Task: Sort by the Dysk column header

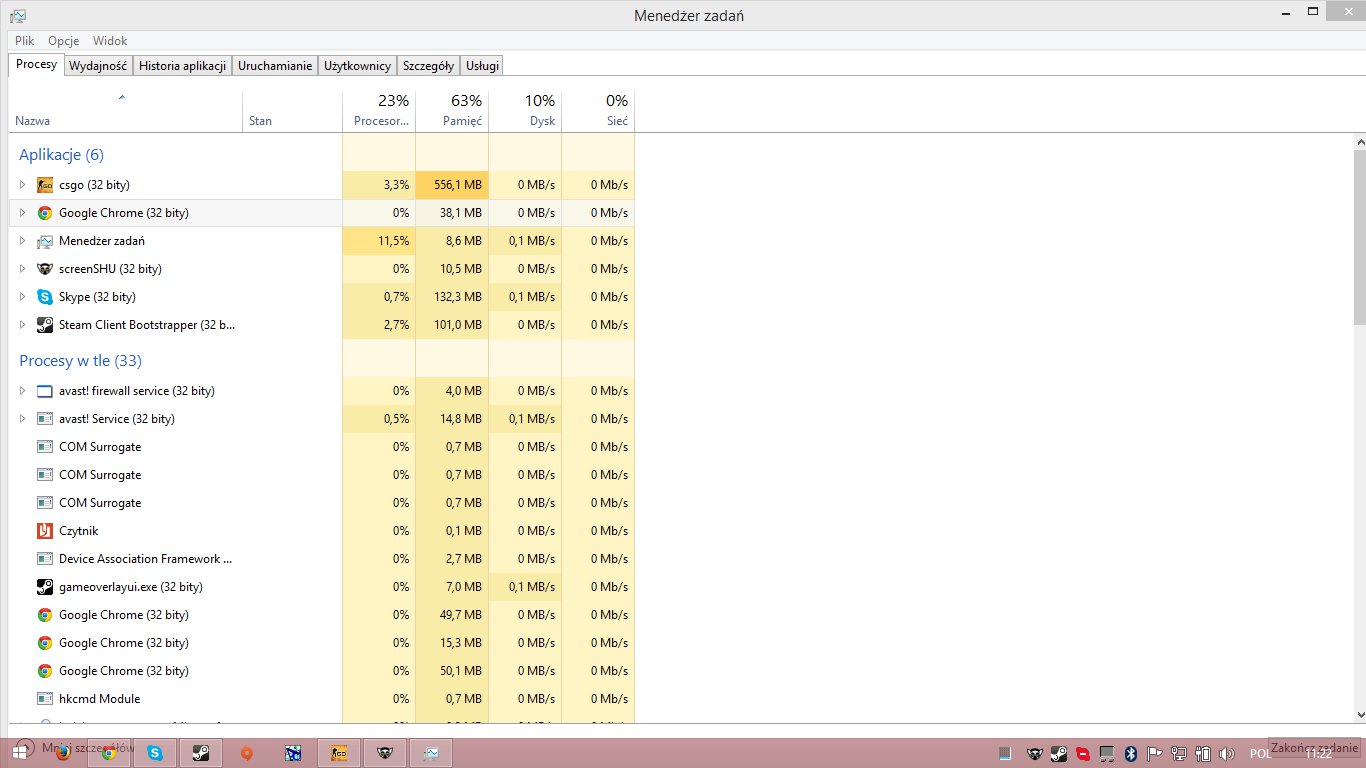Action: coord(525,111)
